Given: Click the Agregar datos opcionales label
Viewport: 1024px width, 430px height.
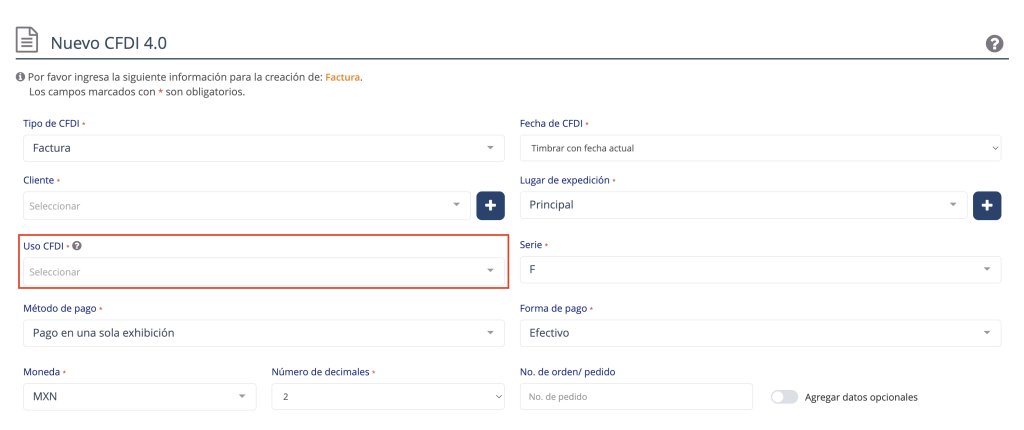Looking at the screenshot, I should pyautogui.click(x=861, y=397).
